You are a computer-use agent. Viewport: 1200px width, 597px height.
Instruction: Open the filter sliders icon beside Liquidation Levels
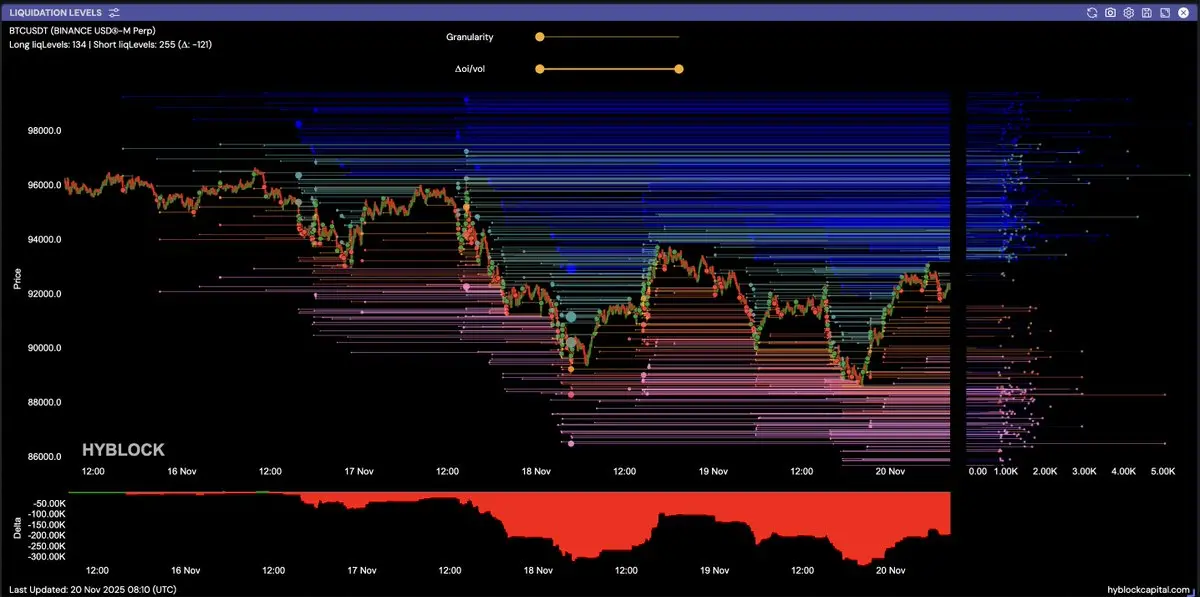pos(114,12)
